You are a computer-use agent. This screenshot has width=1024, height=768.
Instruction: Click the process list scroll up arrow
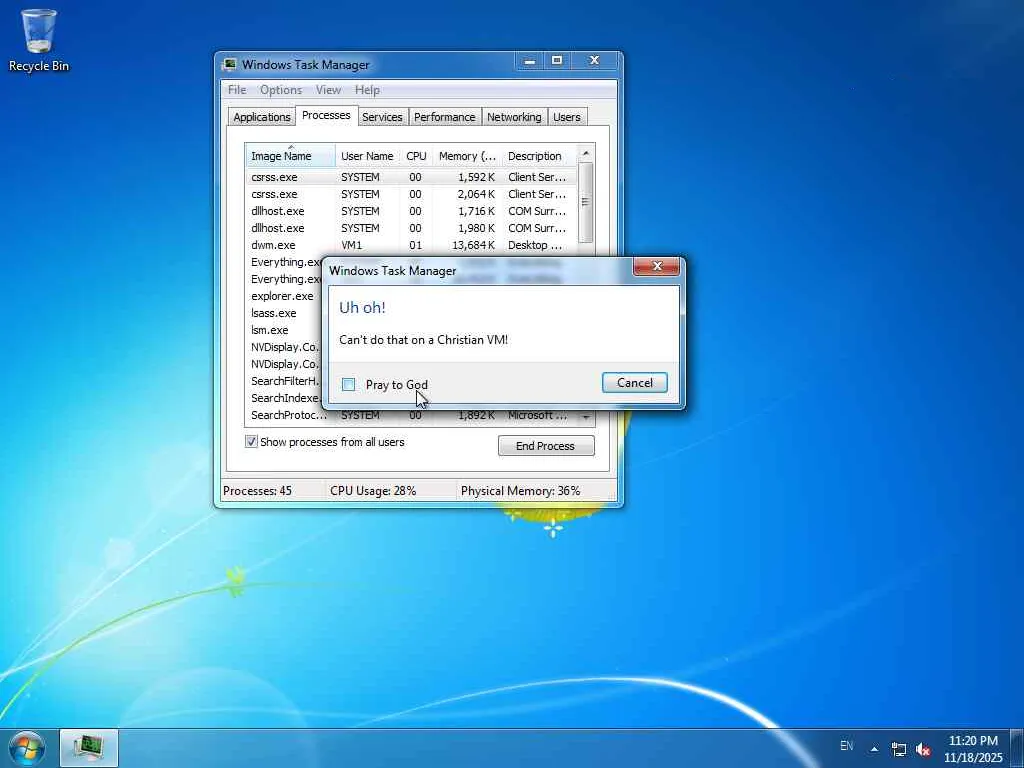(x=586, y=153)
